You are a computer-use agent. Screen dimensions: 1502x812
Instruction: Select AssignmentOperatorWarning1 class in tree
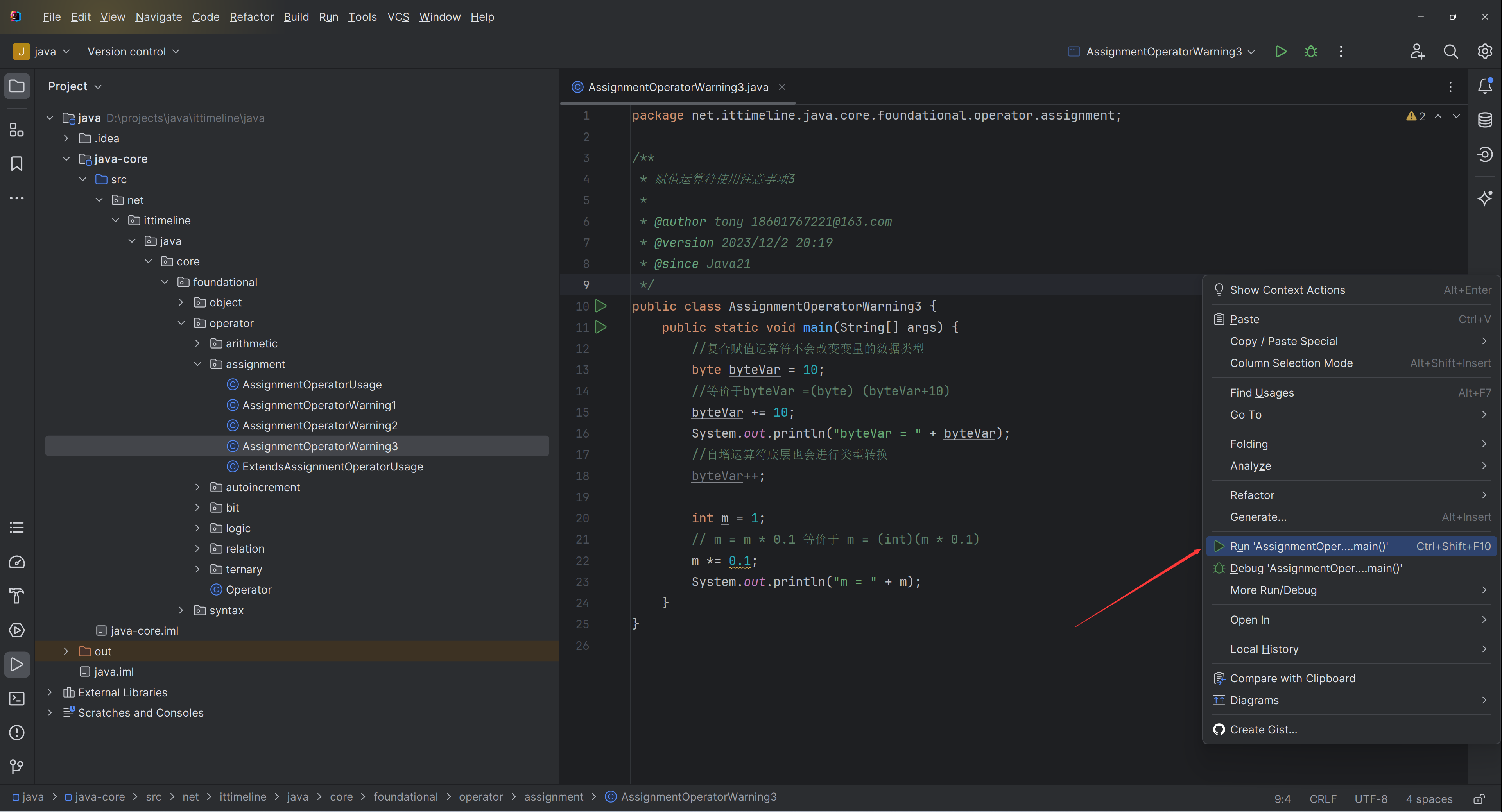tap(319, 405)
